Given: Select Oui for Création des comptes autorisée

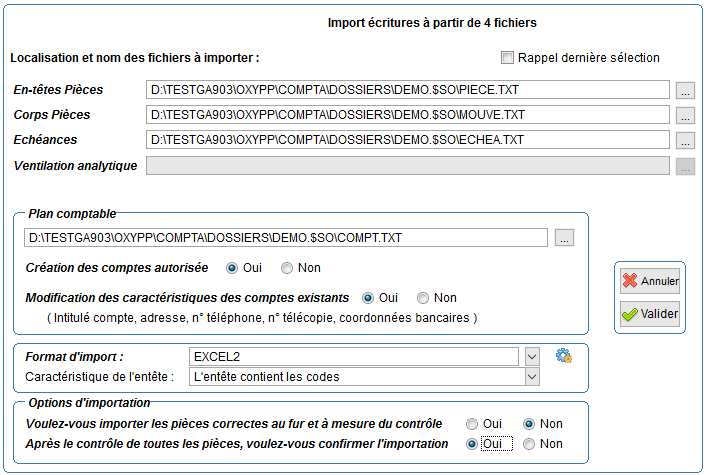Looking at the screenshot, I should (231, 268).
